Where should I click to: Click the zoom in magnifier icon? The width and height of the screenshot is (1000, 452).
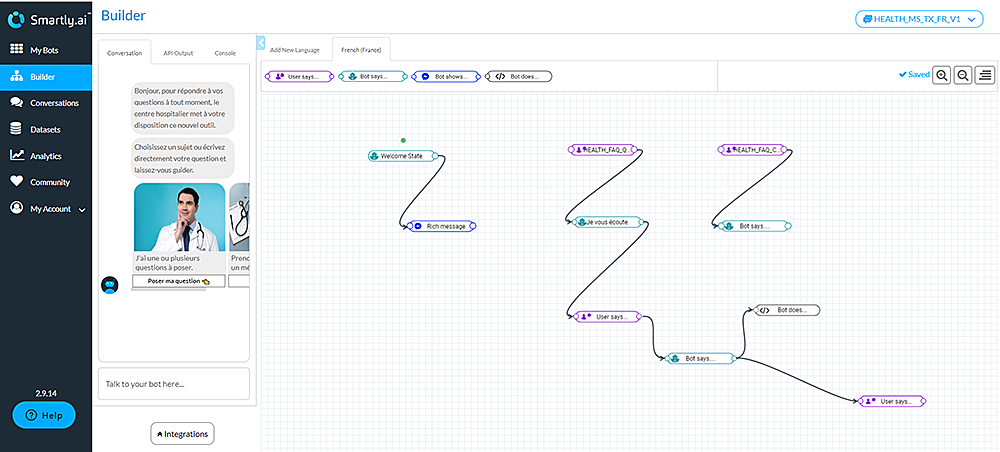[x=941, y=75]
